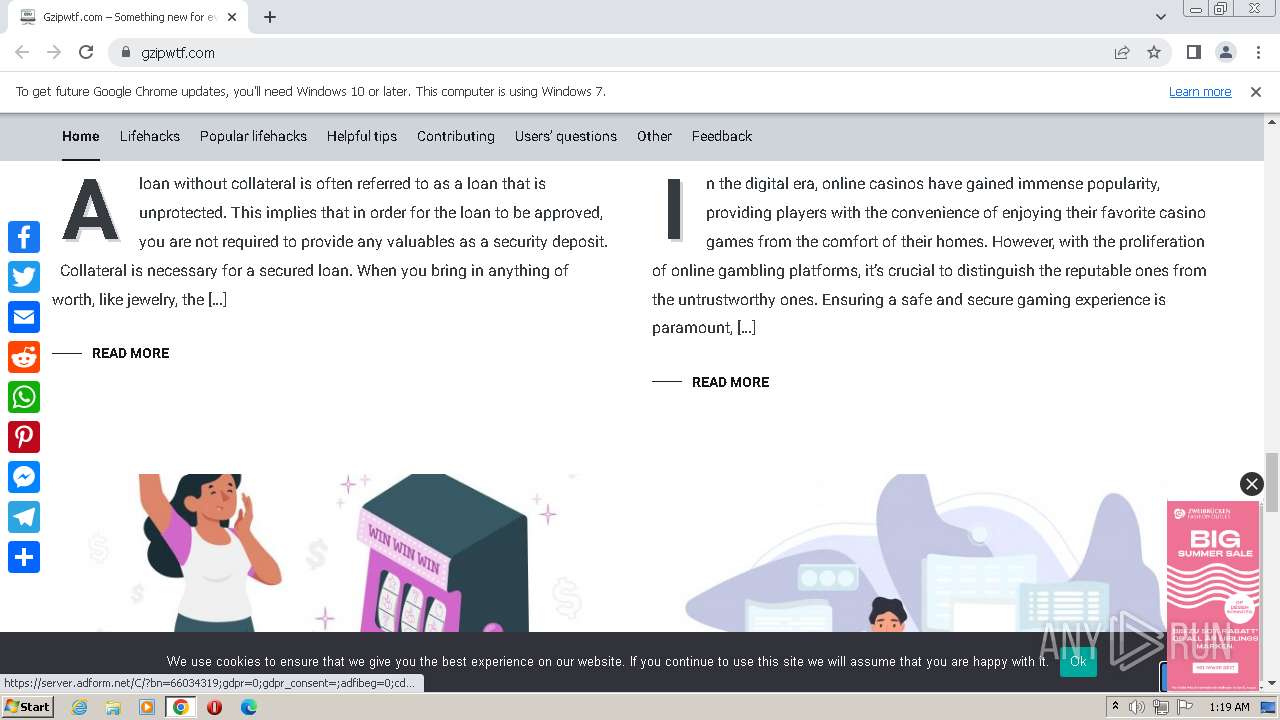Share the page on Facebook
Image resolution: width=1280 pixels, height=720 pixels.
point(24,237)
